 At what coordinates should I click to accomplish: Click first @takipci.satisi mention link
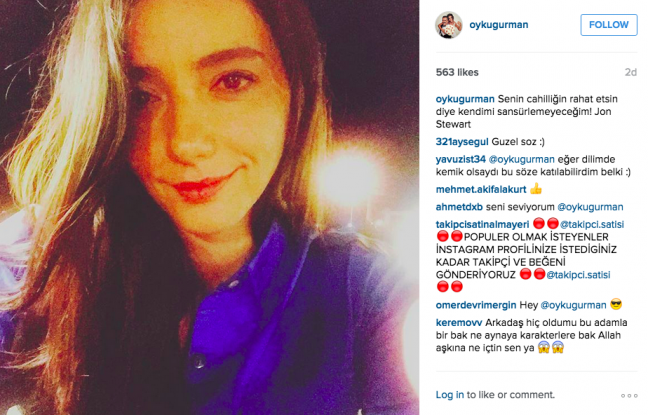592,224
